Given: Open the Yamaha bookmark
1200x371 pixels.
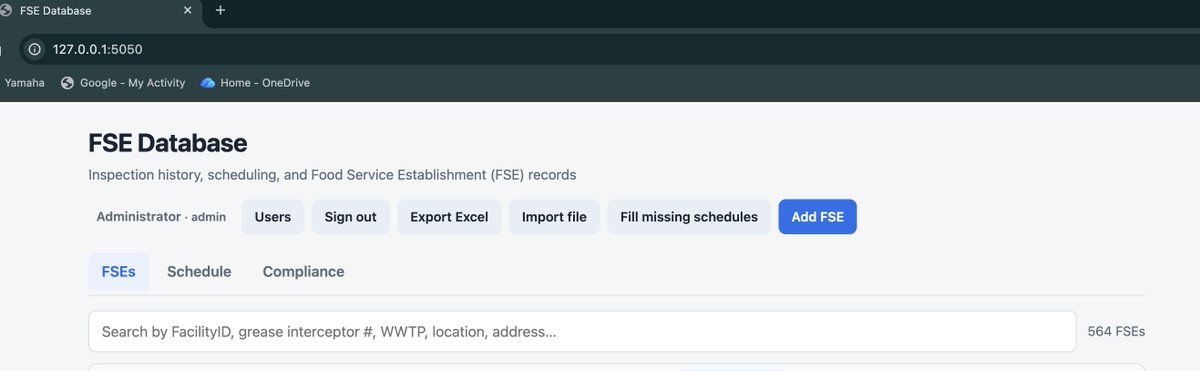Looking at the screenshot, I should click(24, 83).
